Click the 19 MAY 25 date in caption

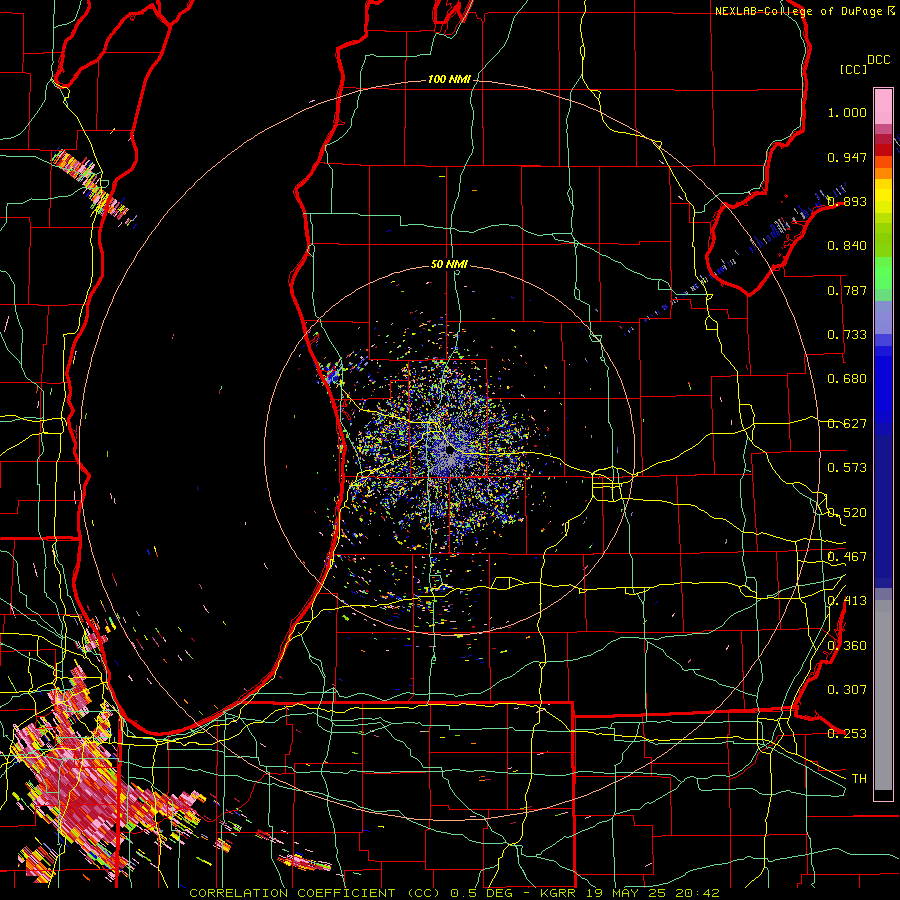[x=627, y=893]
